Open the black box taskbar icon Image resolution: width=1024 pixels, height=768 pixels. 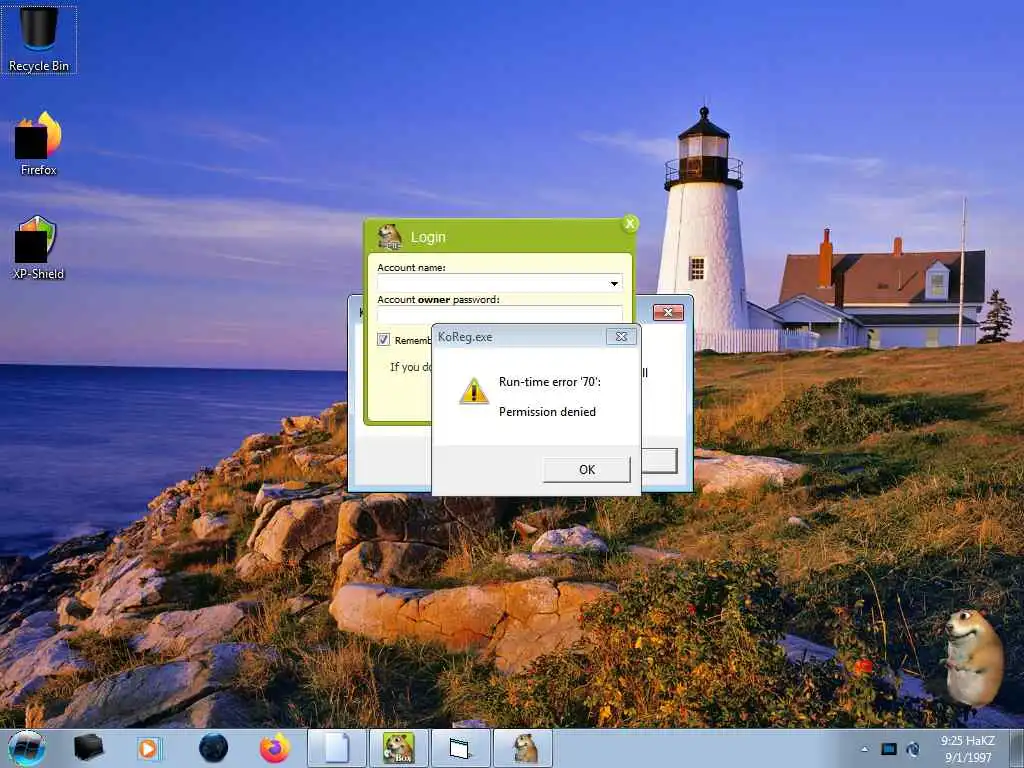tap(88, 747)
